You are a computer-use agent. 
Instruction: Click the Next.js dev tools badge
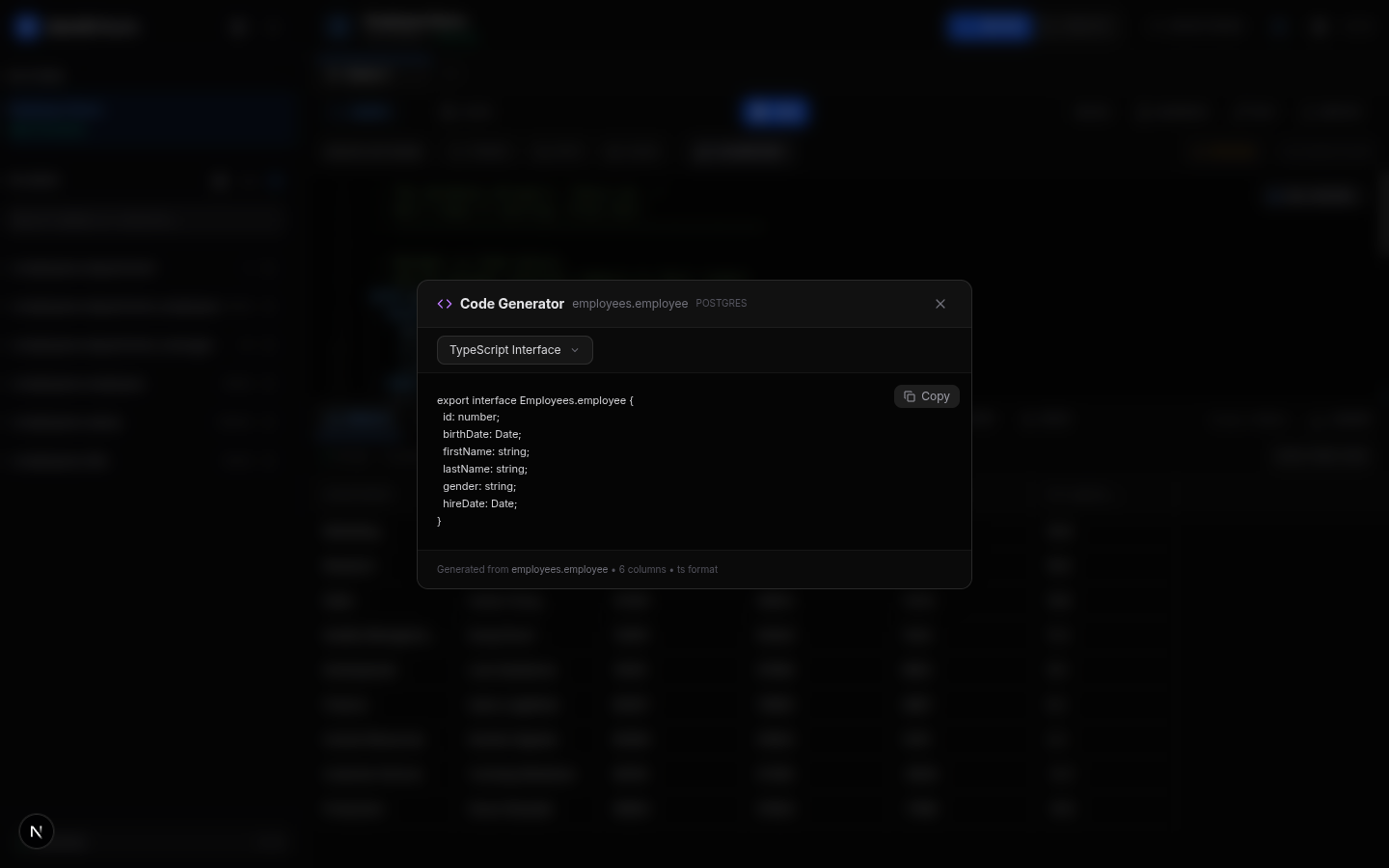(37, 831)
